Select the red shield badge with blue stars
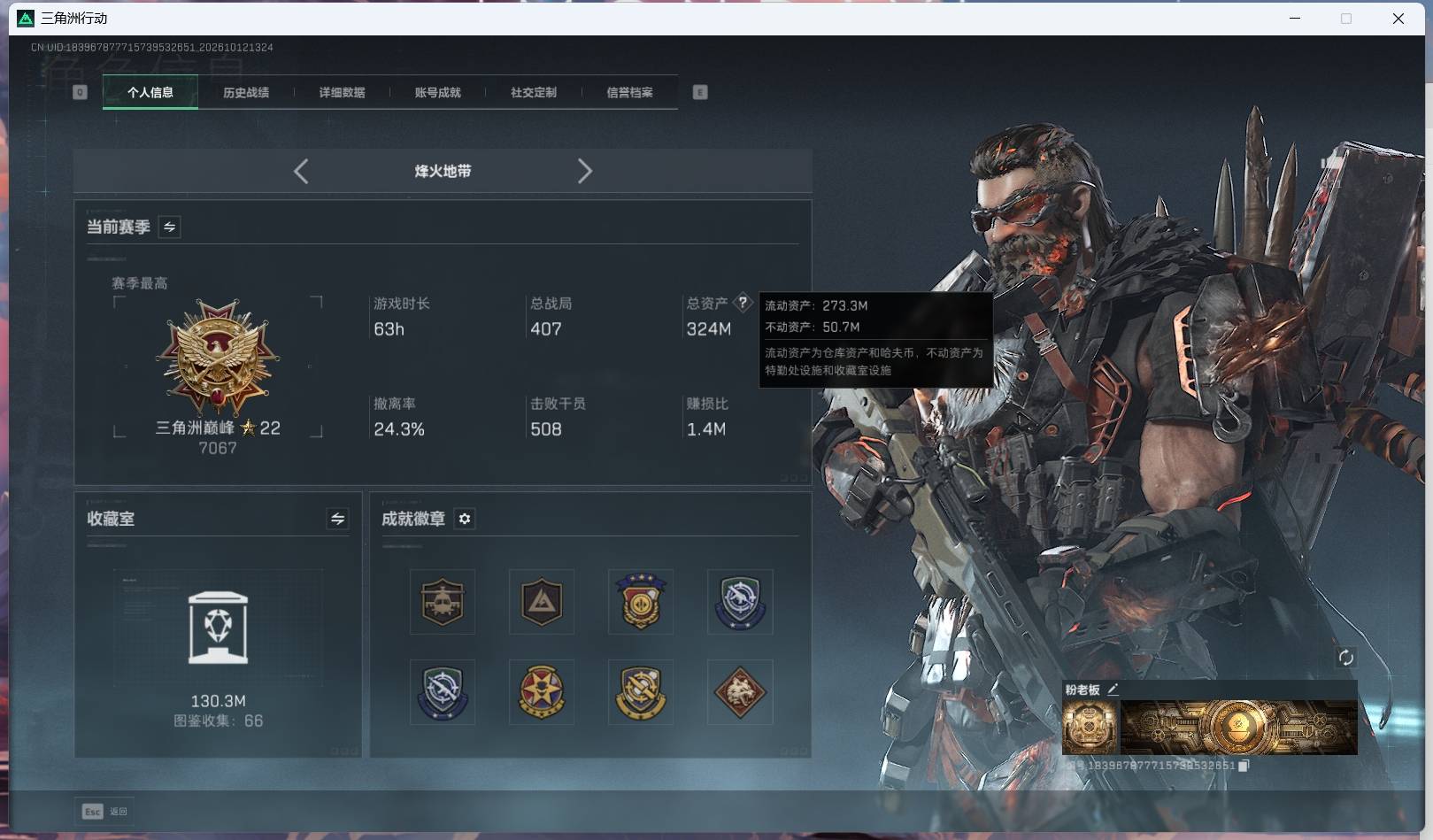The width and height of the screenshot is (1433, 840). click(x=641, y=602)
